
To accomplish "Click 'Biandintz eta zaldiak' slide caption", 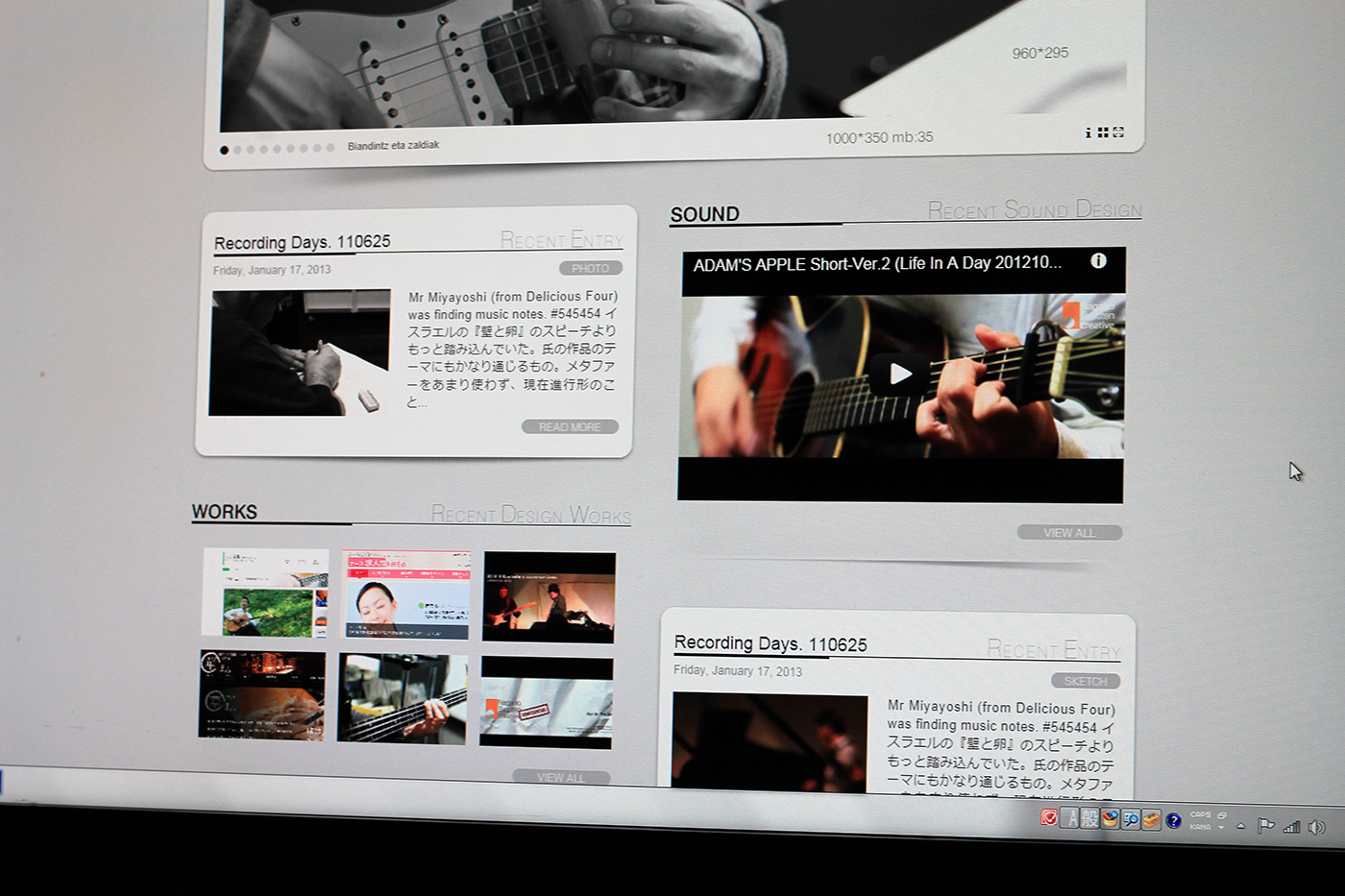I will 394,145.
